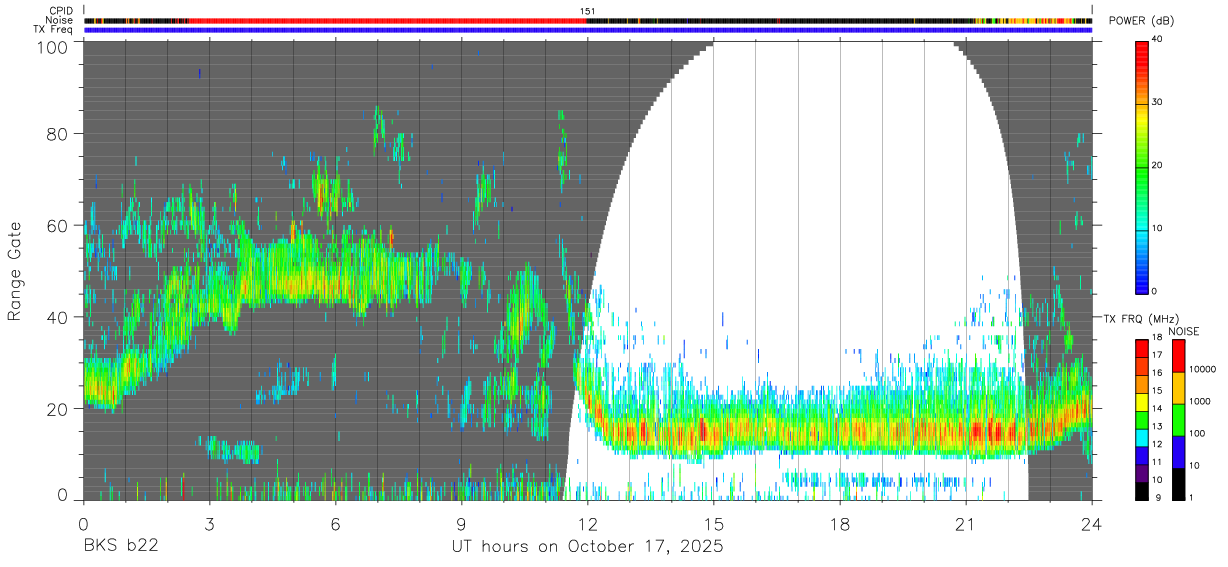Click the orange swatch in the NOISE legend
The height and width of the screenshot is (567, 1228).
coord(1179,387)
